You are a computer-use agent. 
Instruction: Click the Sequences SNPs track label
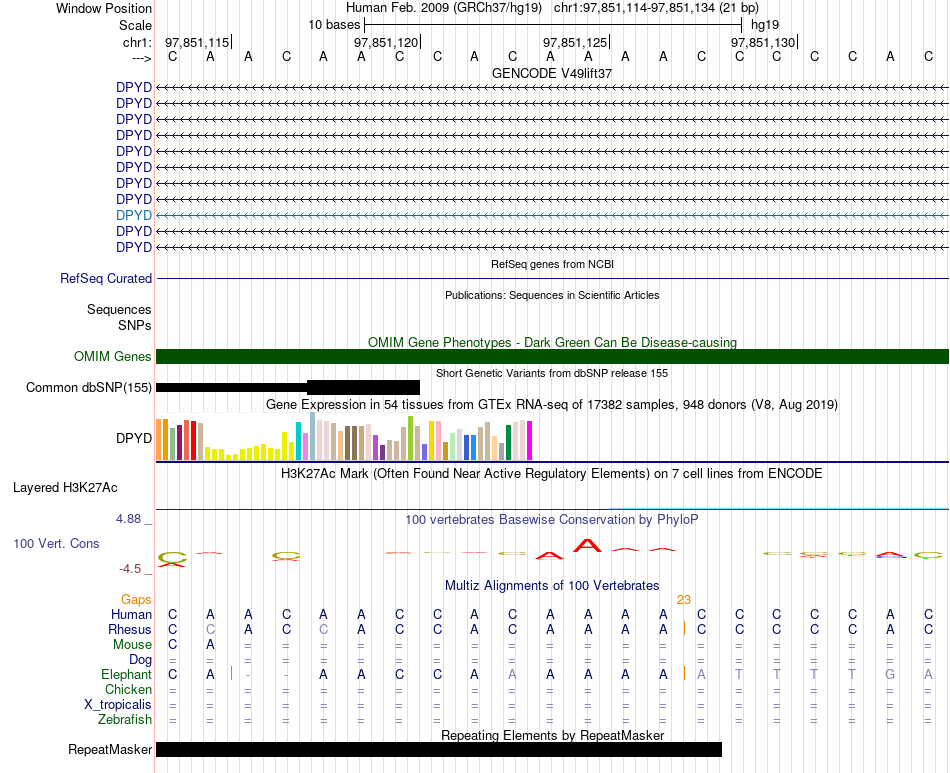[119, 317]
